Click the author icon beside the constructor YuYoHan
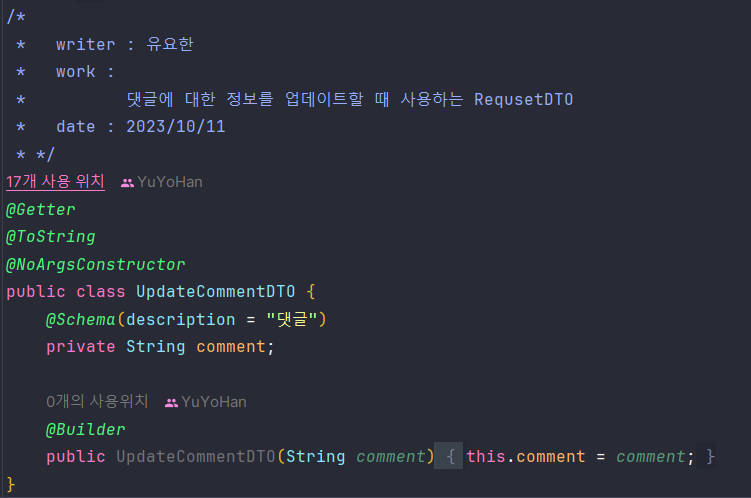751x498 pixels. [171, 403]
